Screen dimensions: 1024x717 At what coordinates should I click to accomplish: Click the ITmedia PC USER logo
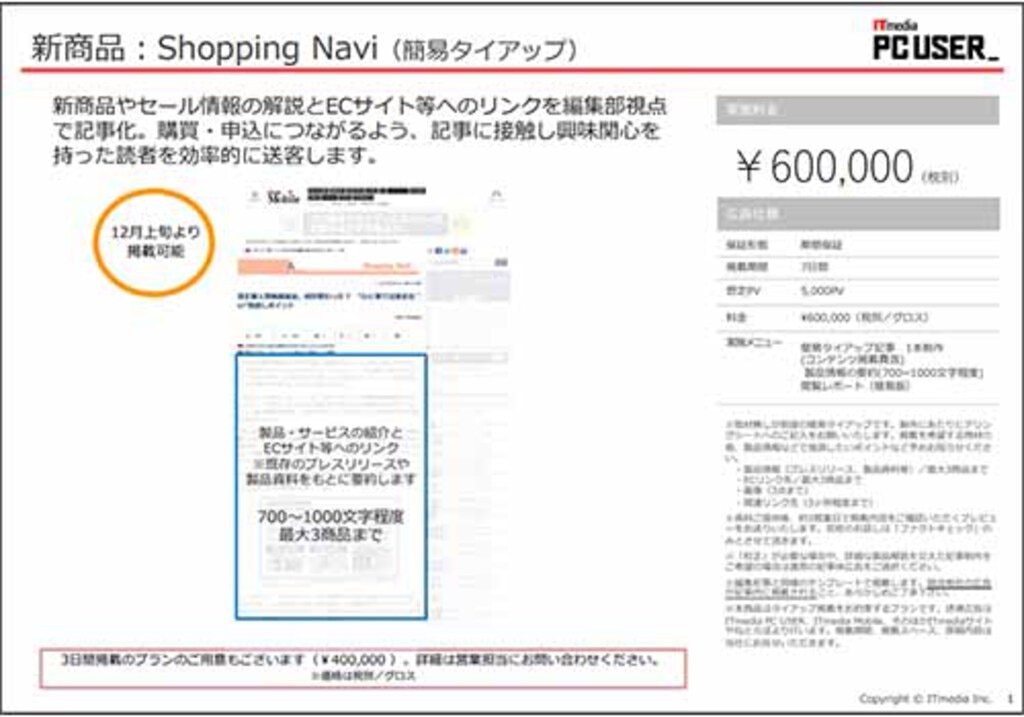tap(935, 40)
